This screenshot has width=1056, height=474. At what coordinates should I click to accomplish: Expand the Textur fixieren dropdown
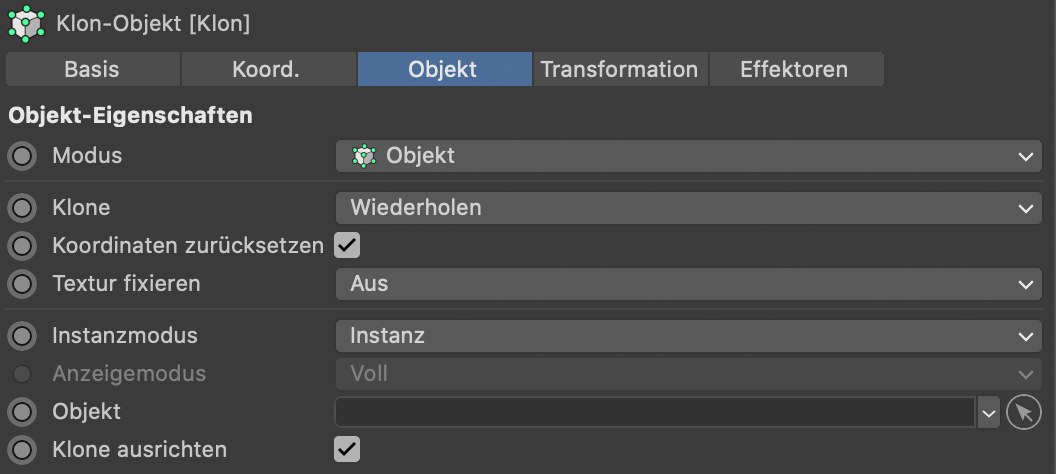[688, 284]
